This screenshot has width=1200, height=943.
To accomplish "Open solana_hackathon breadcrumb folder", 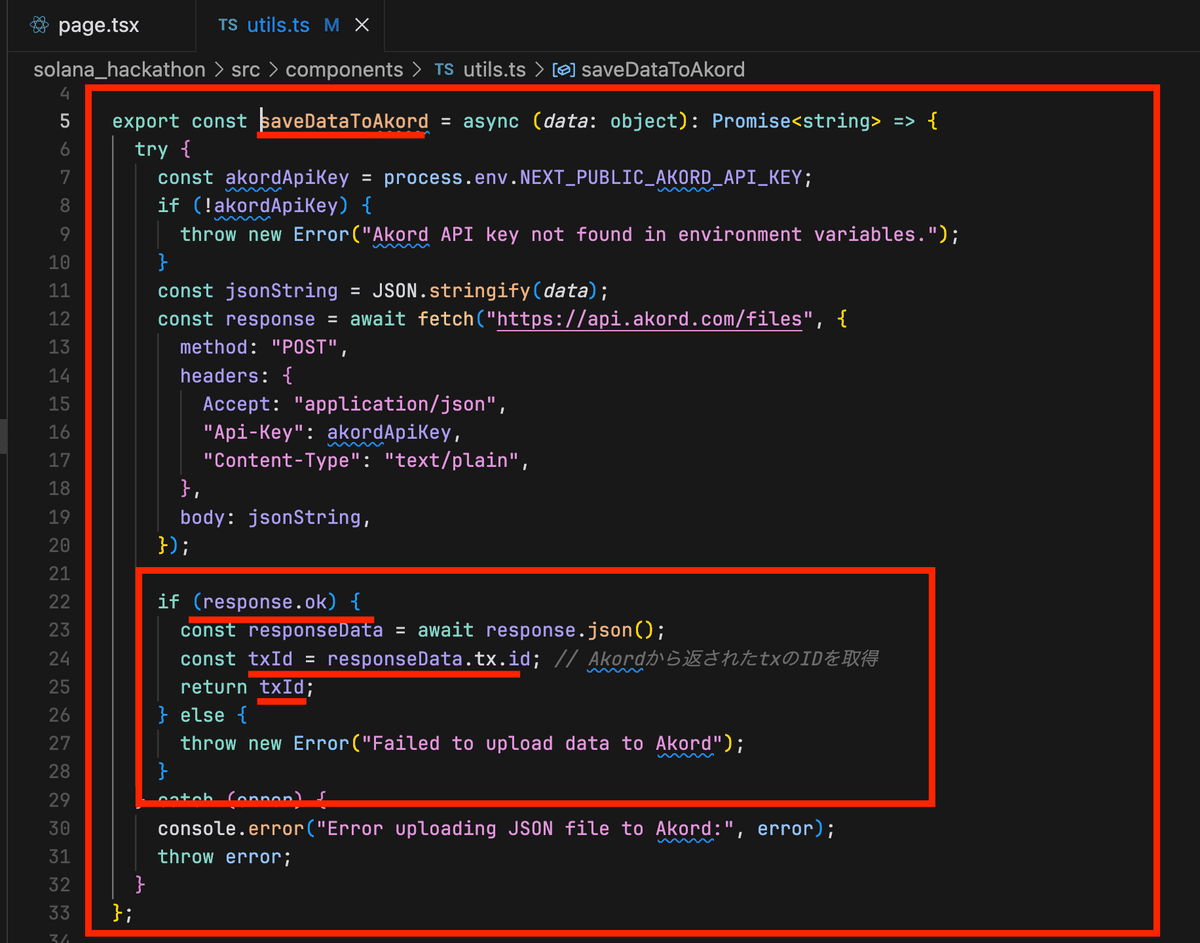I will tap(119, 69).
